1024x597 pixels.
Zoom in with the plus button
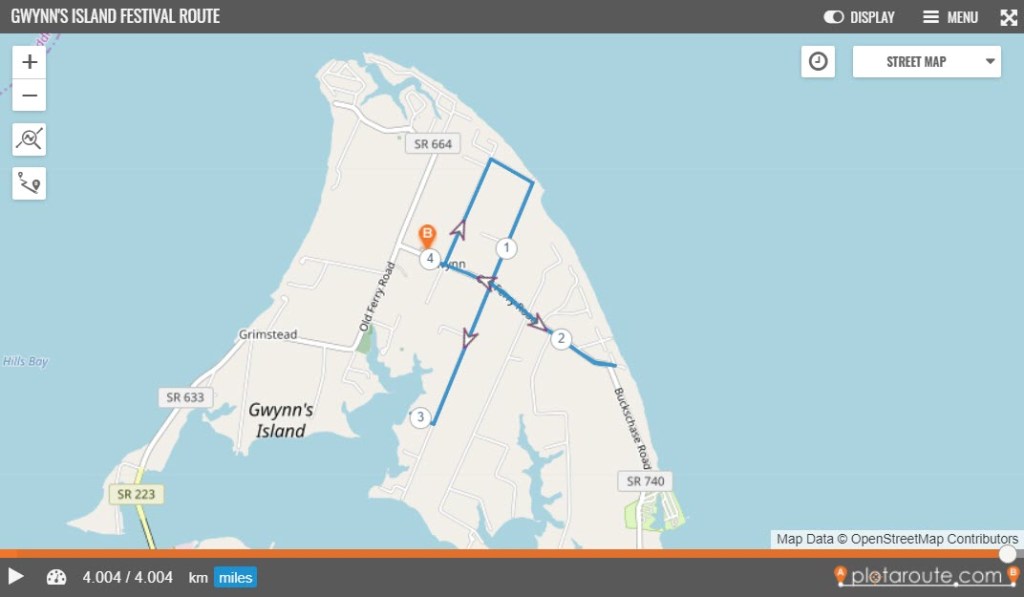tap(29, 62)
